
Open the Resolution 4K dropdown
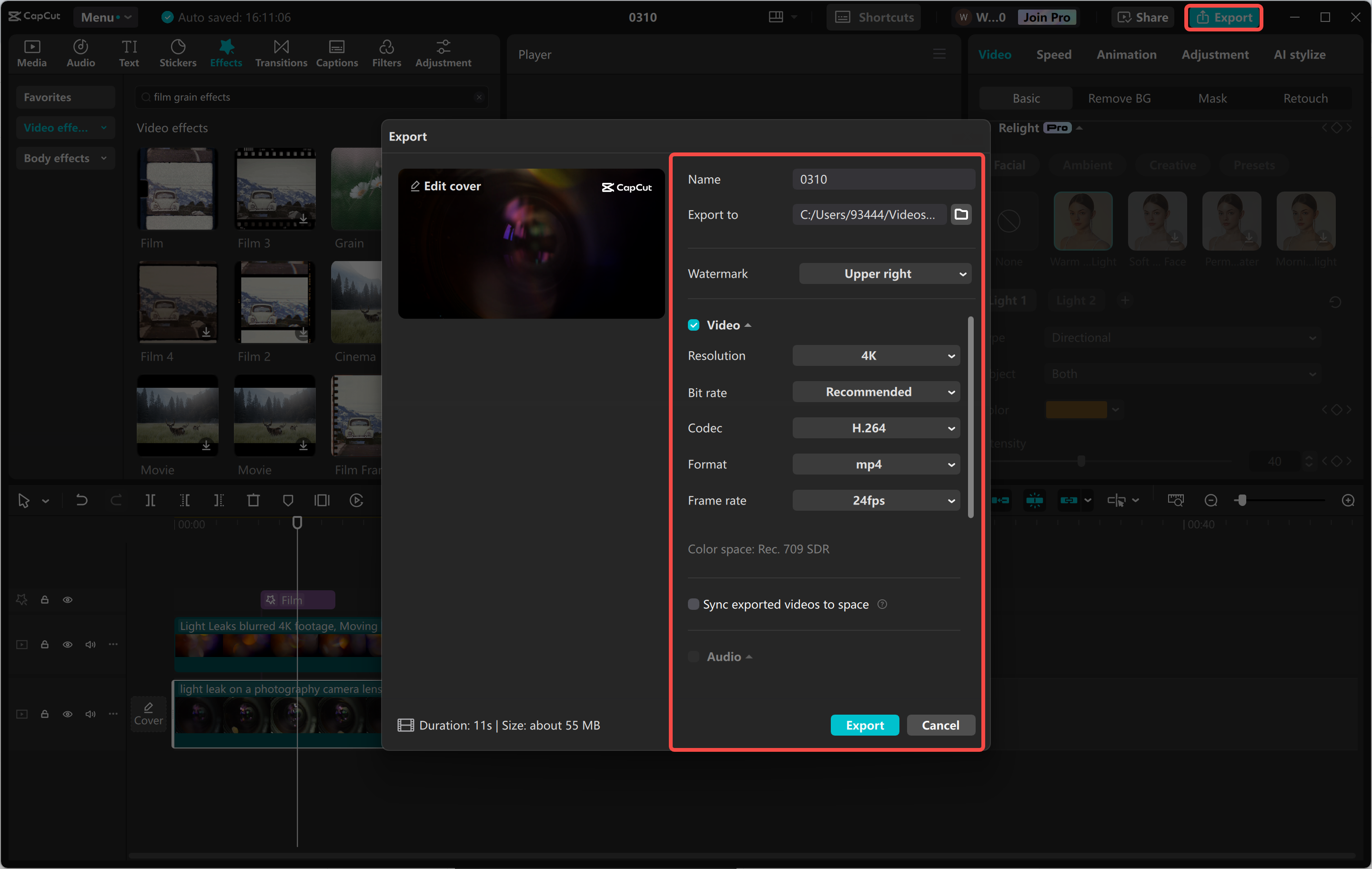[x=876, y=355]
